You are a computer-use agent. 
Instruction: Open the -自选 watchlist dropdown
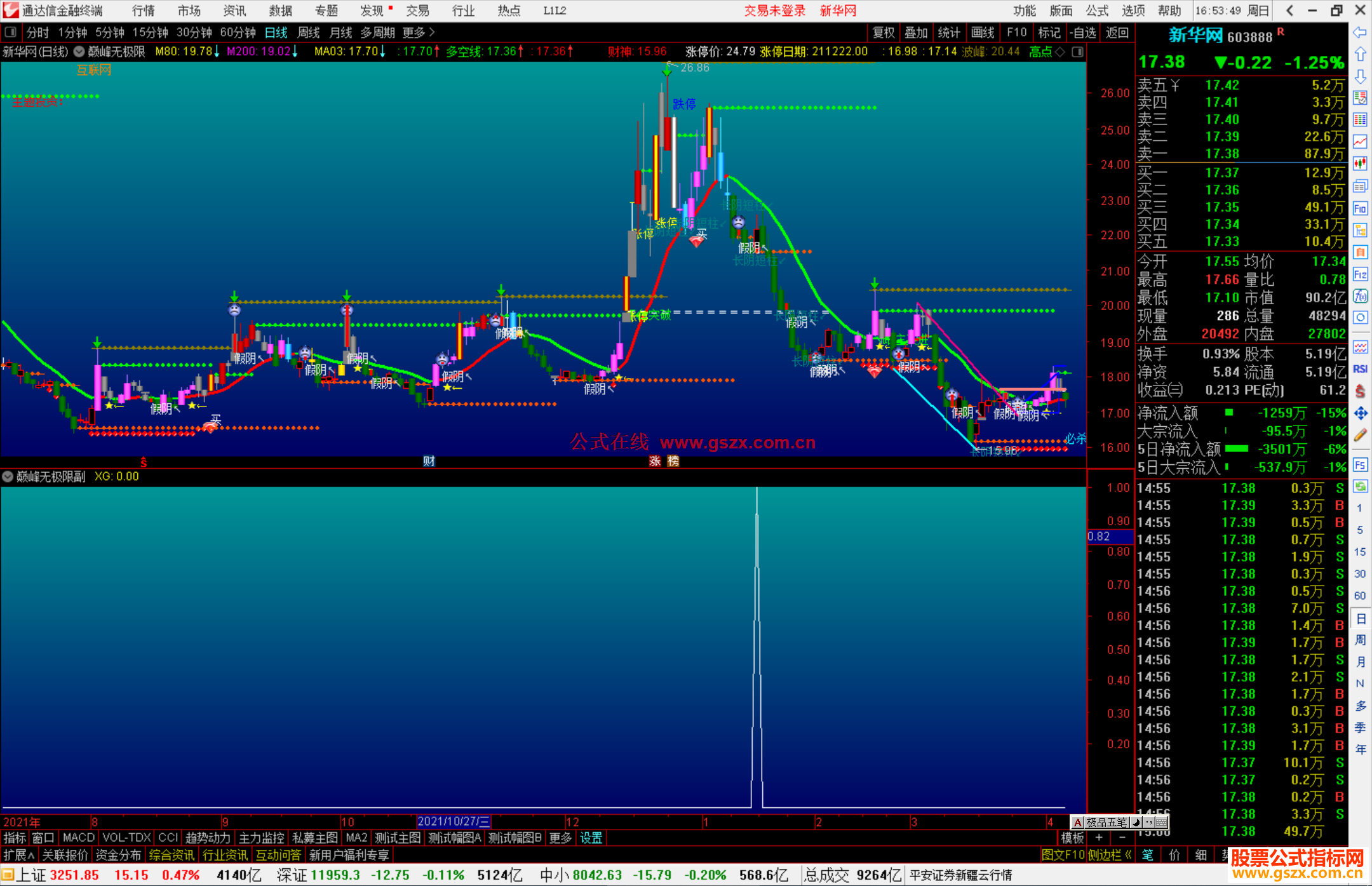[x=1082, y=32]
